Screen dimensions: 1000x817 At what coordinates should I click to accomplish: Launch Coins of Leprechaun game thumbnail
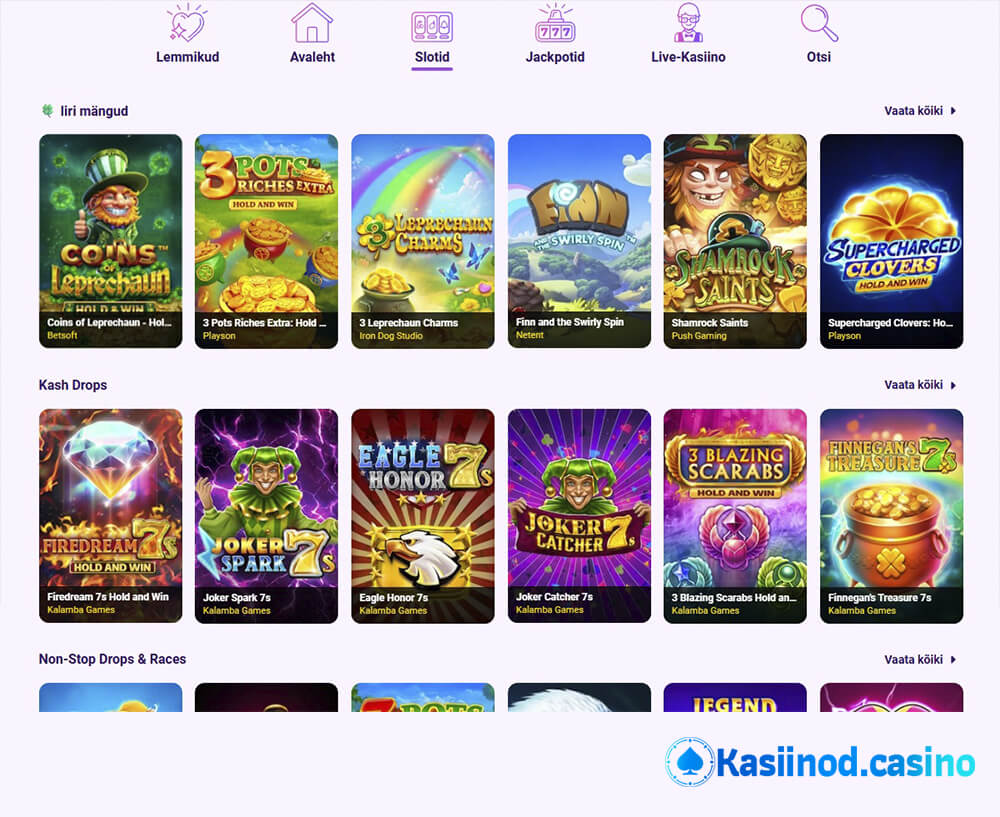coord(110,241)
